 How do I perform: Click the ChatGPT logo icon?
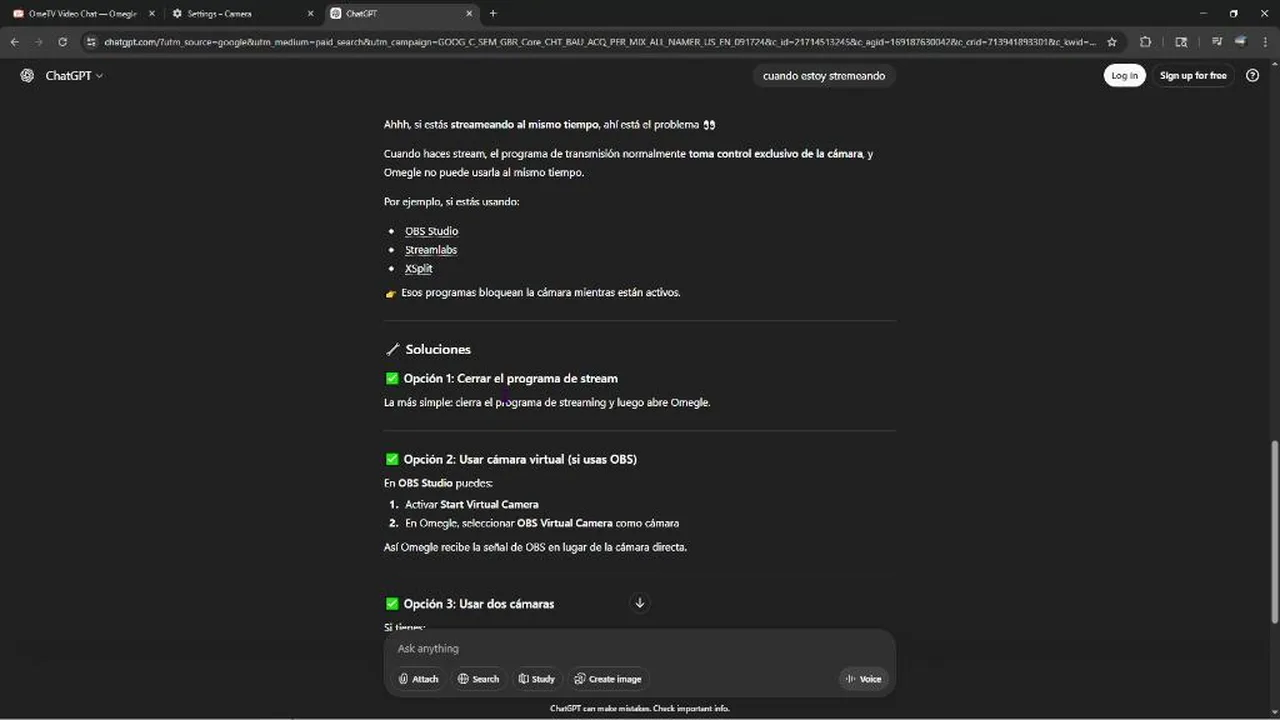click(x=27, y=76)
